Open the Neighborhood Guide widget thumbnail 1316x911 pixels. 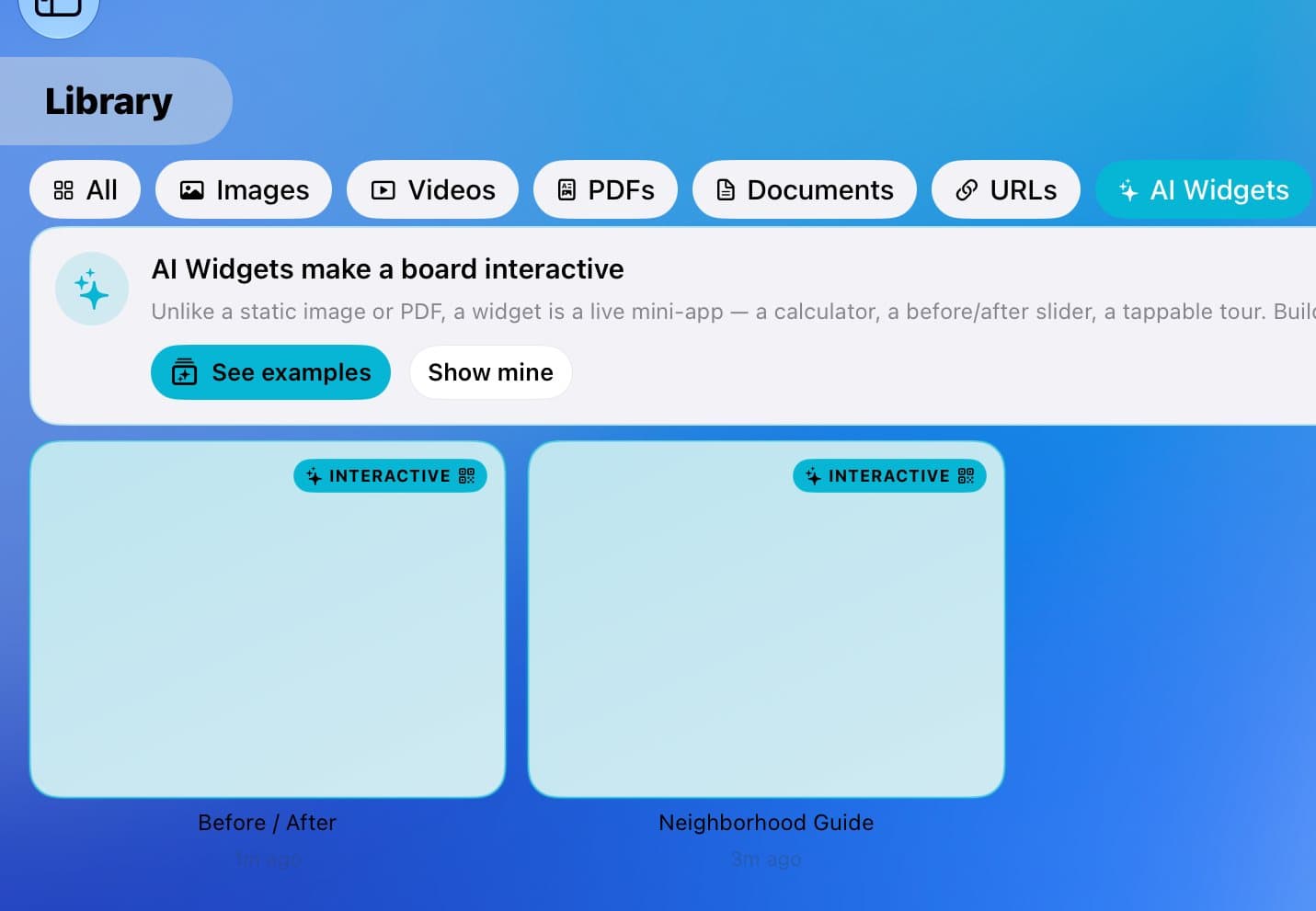coord(766,620)
